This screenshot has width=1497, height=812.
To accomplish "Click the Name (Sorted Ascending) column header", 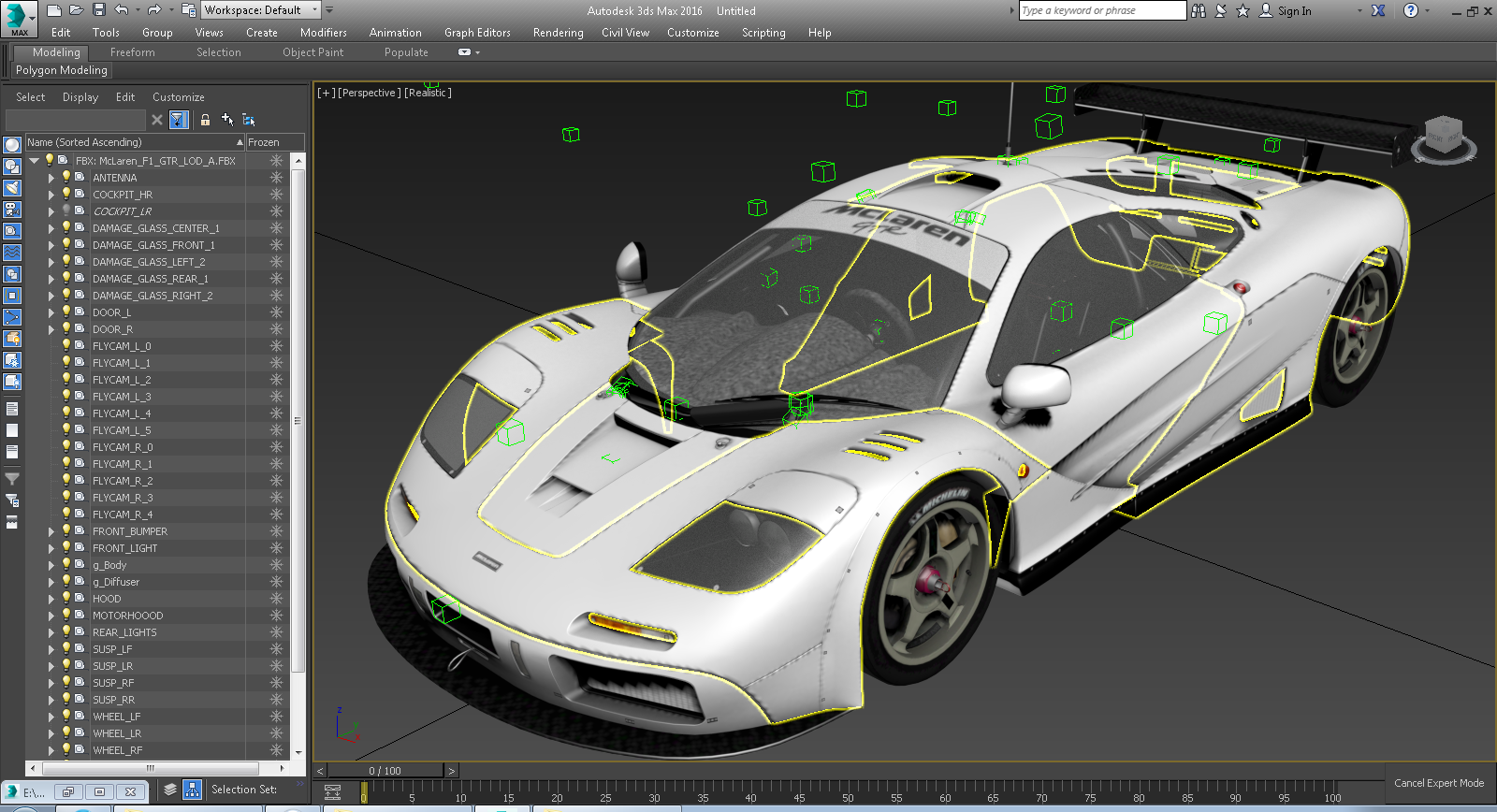I will point(135,142).
